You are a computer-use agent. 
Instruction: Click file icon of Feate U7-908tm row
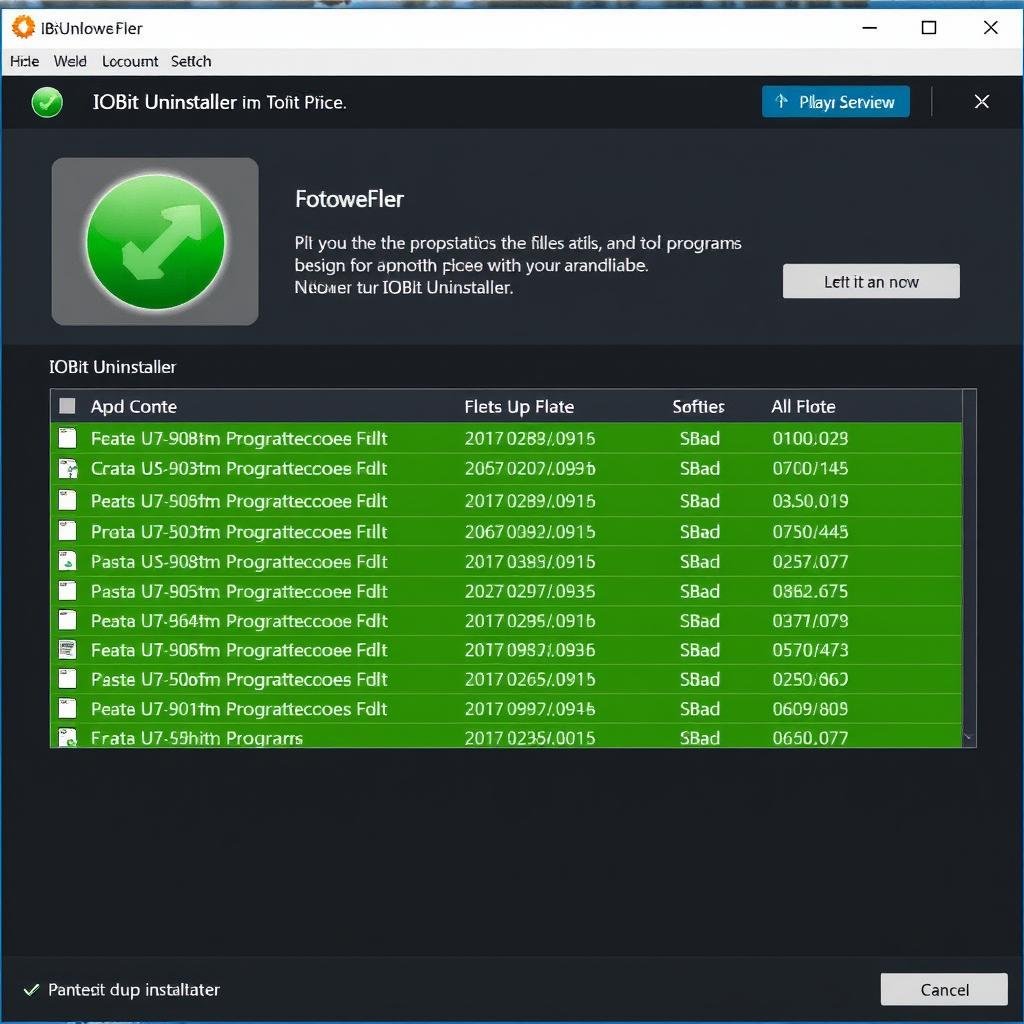point(67,438)
